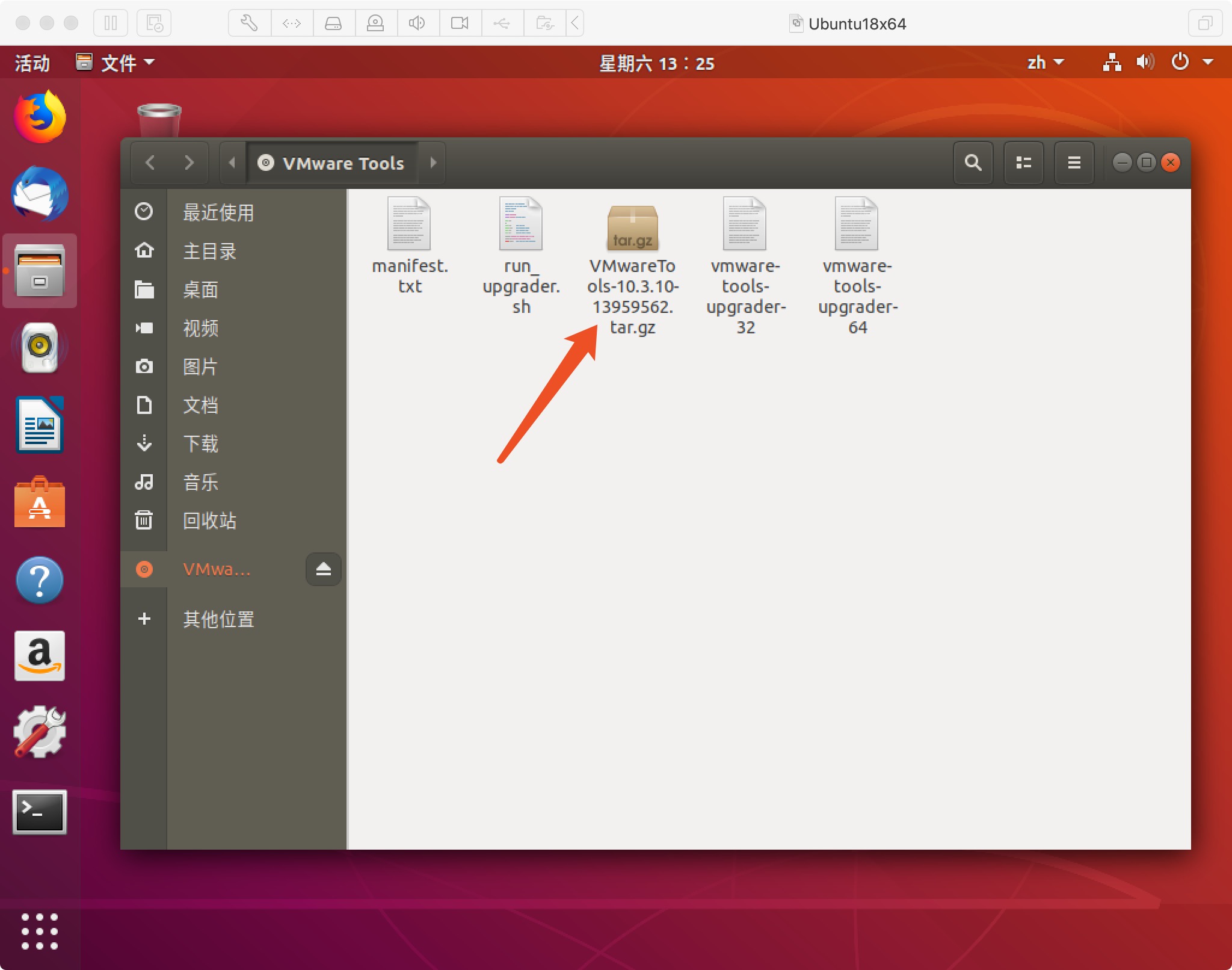Open search in the file manager

click(x=973, y=163)
